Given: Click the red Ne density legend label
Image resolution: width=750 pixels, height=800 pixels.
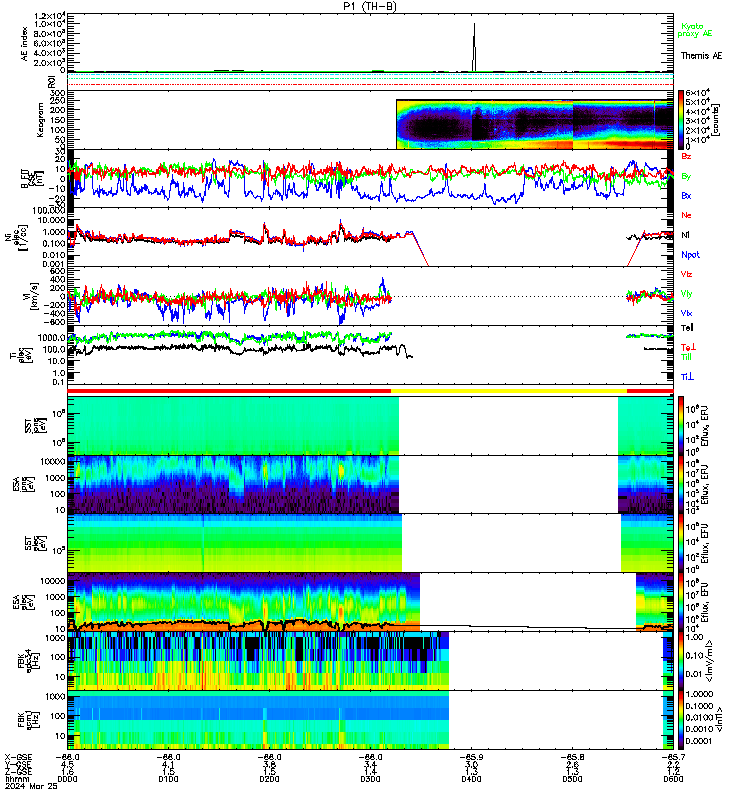Looking at the screenshot, I should tap(686, 215).
